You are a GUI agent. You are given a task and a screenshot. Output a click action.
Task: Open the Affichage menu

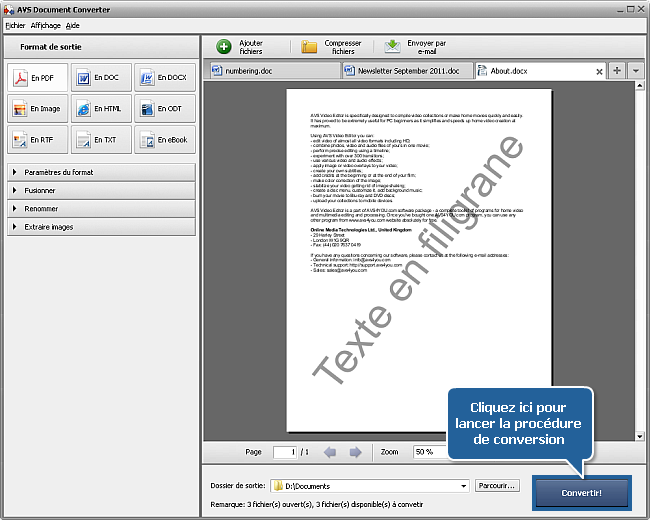click(x=46, y=25)
